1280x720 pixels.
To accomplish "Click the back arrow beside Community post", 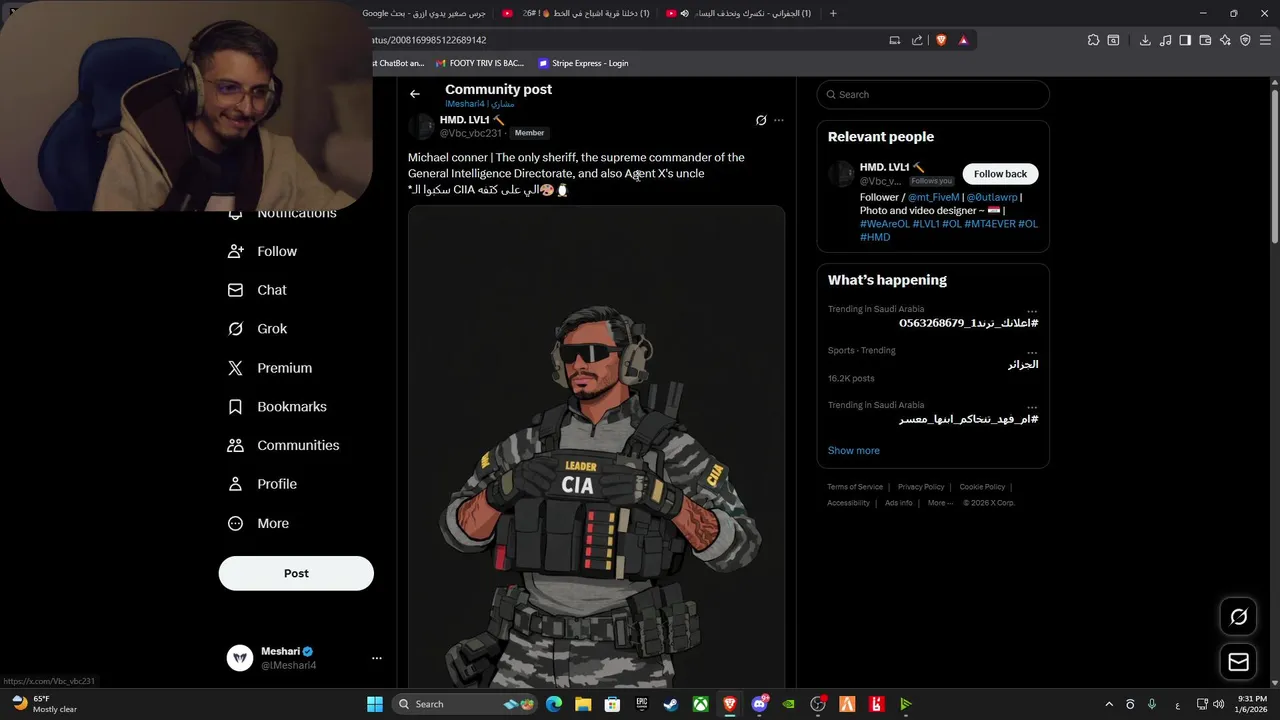I will coord(415,94).
